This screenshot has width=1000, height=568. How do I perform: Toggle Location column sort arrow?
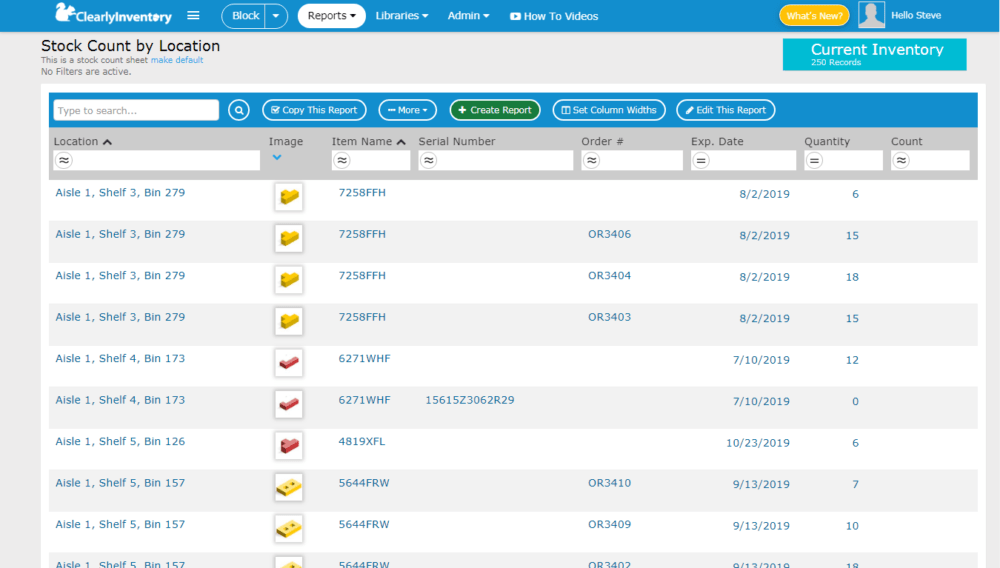point(107,142)
